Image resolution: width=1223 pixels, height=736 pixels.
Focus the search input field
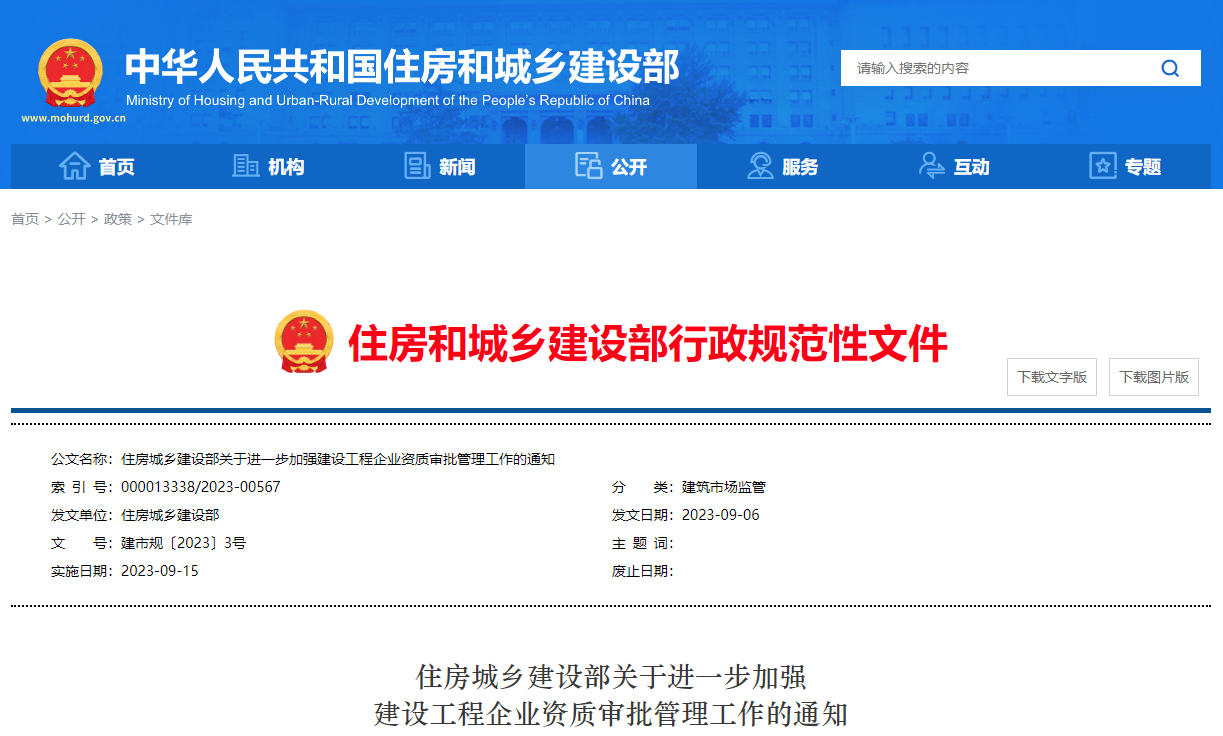point(1000,68)
